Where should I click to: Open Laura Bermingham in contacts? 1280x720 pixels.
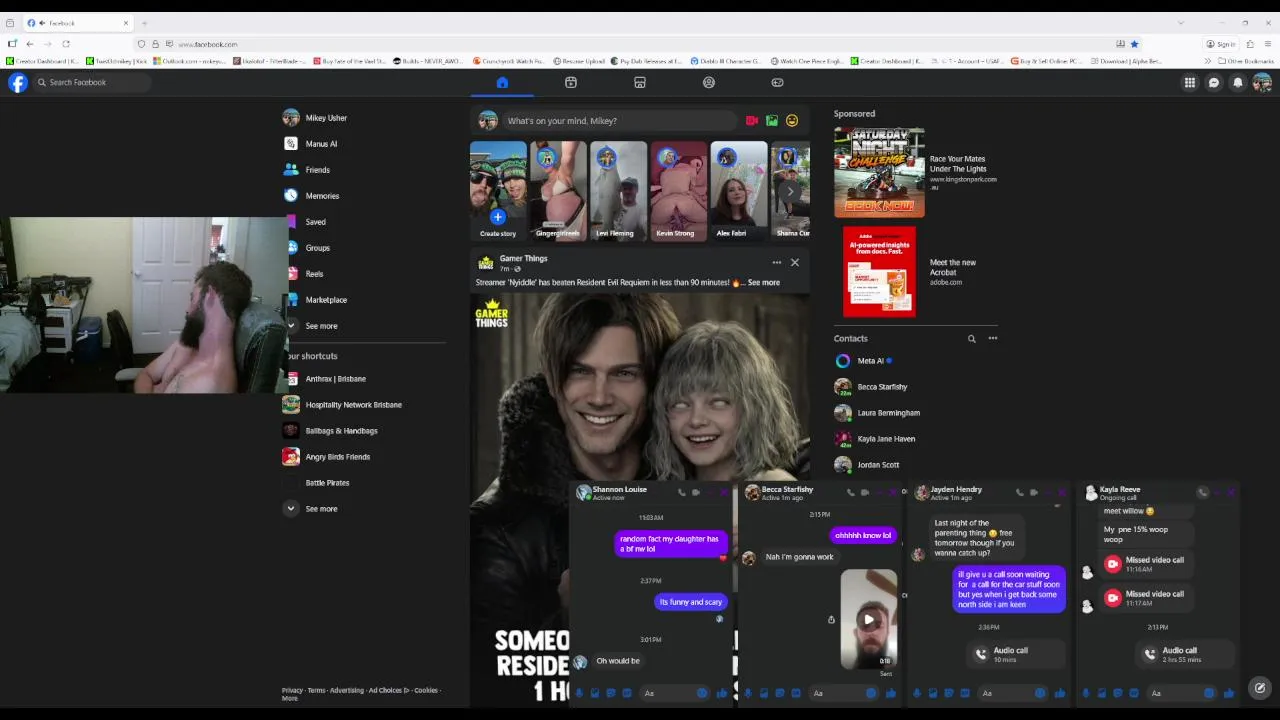click(888, 413)
